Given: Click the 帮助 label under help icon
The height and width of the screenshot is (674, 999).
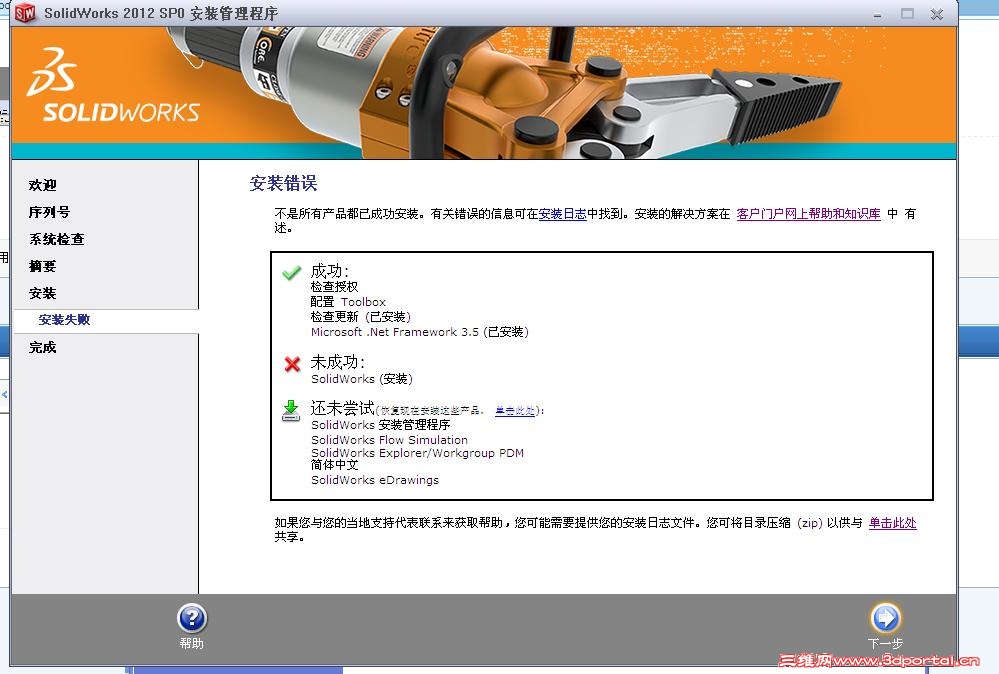Looking at the screenshot, I should point(192,643).
